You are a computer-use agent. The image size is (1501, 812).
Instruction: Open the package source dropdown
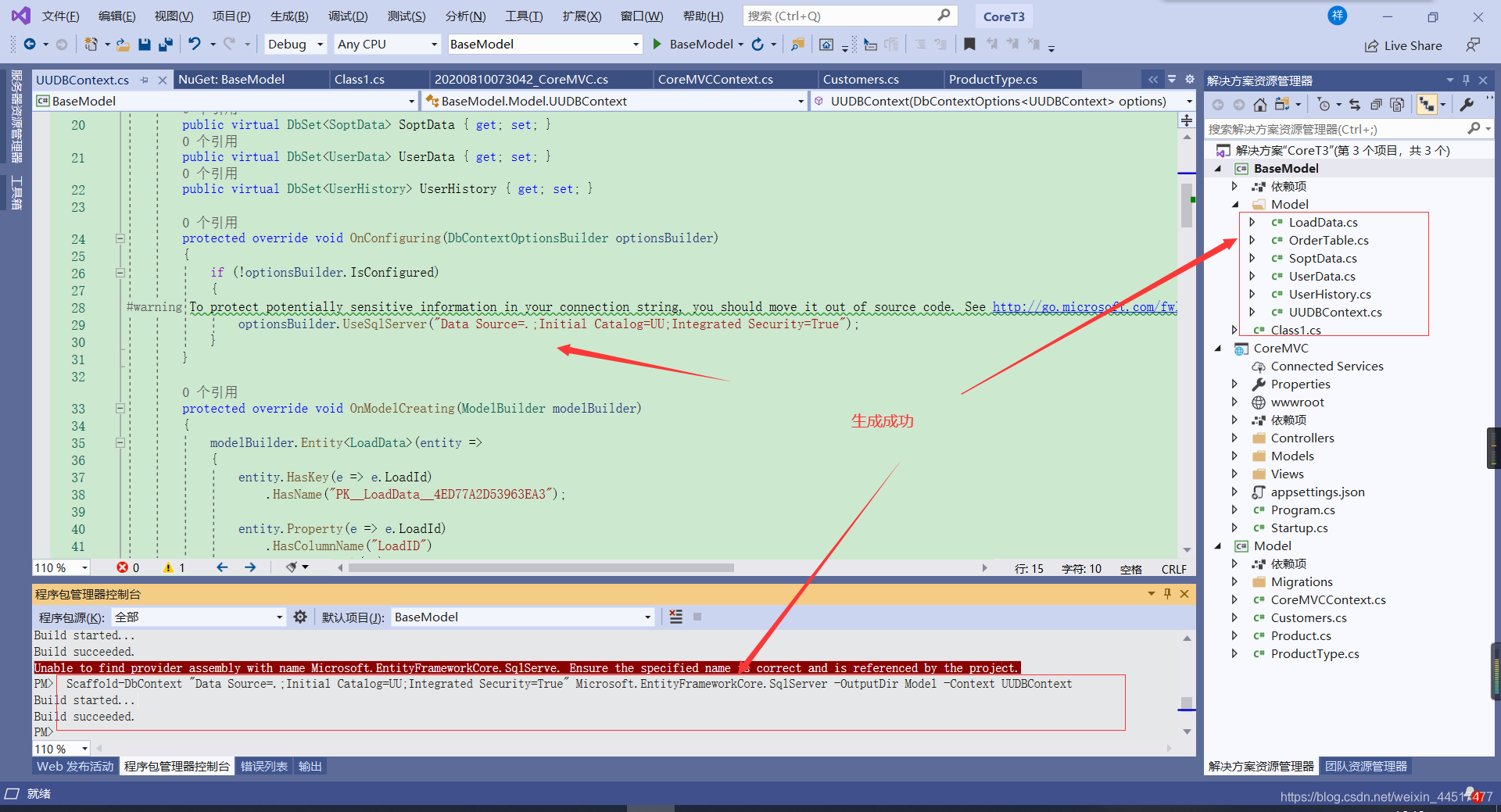(199, 617)
